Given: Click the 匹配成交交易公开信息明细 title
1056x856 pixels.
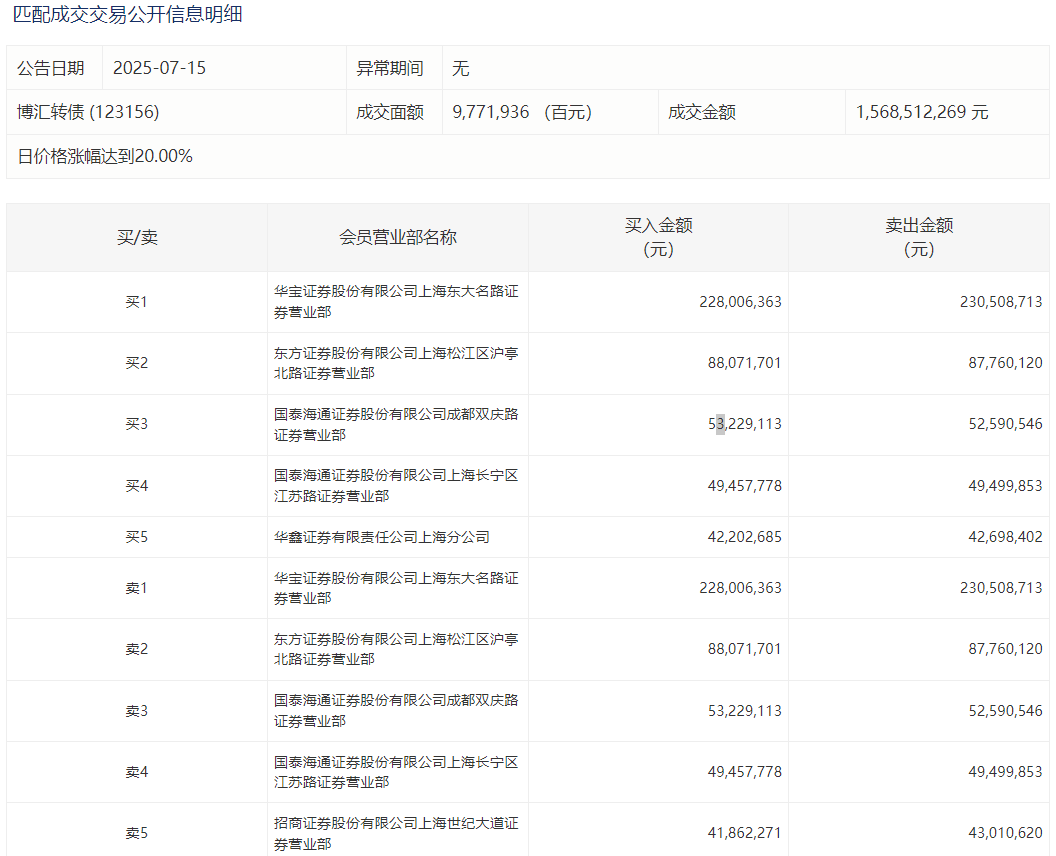Looking at the screenshot, I should tap(127, 15).
